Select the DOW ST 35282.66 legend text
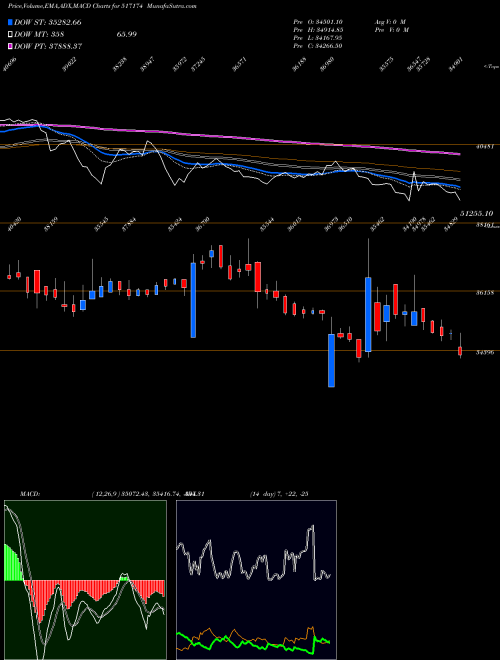This screenshot has width=500, height=660. (48, 22)
